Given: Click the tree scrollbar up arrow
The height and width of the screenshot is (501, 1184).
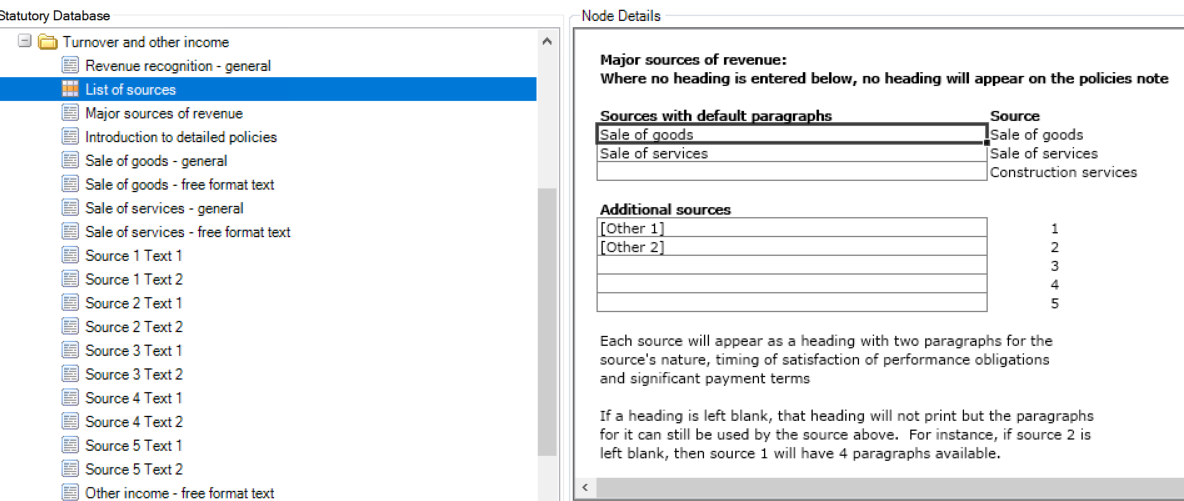Looking at the screenshot, I should coord(547,42).
